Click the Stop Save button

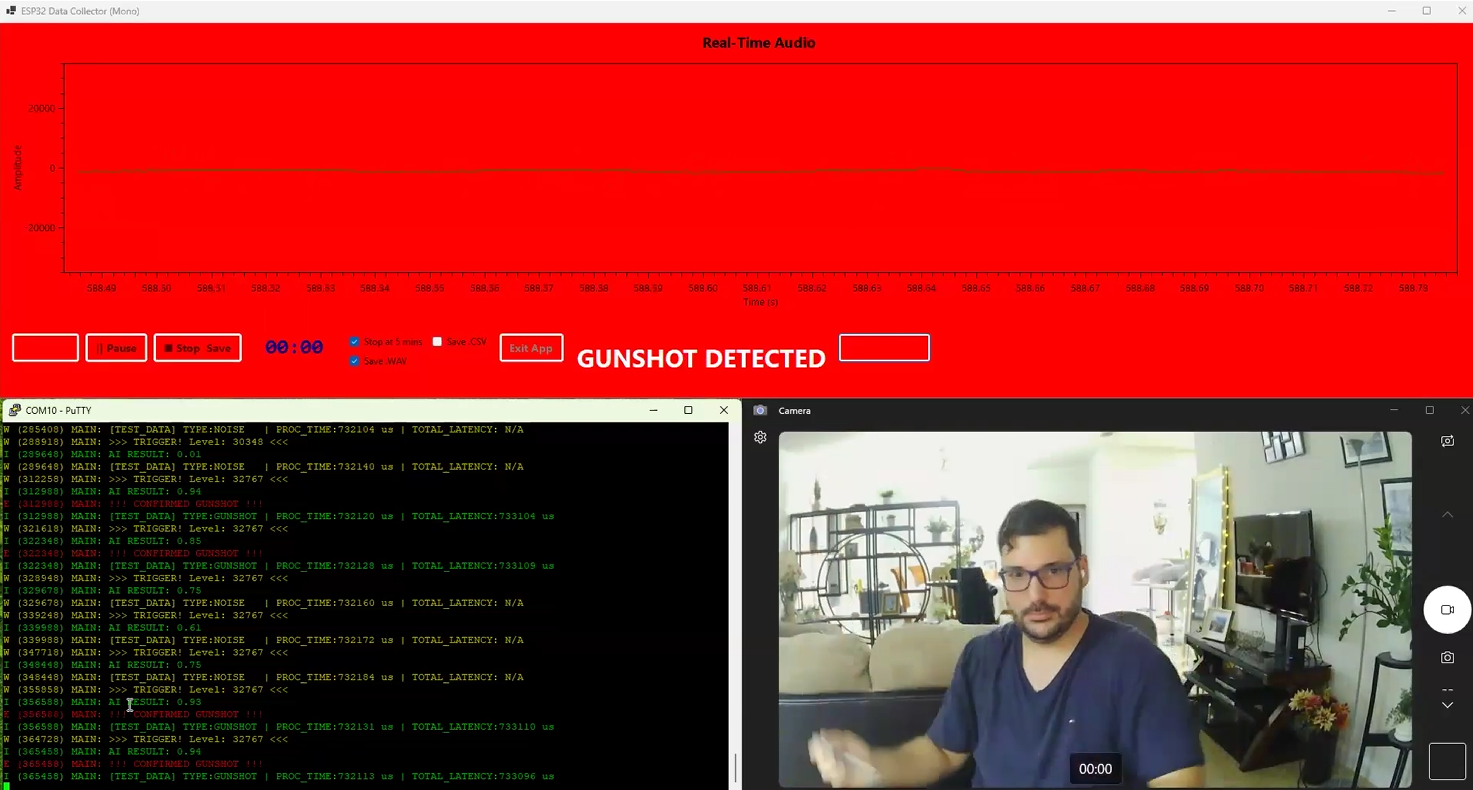click(197, 348)
